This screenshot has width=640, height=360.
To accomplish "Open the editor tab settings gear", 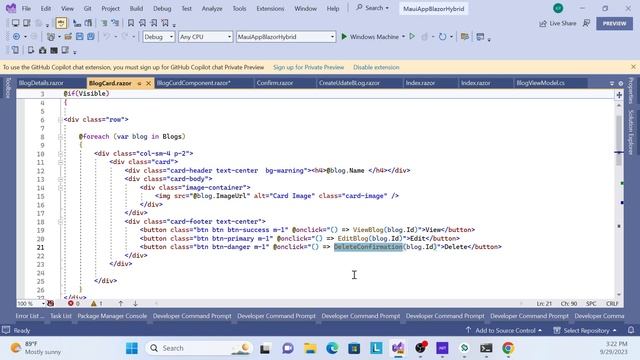I will tap(621, 83).
